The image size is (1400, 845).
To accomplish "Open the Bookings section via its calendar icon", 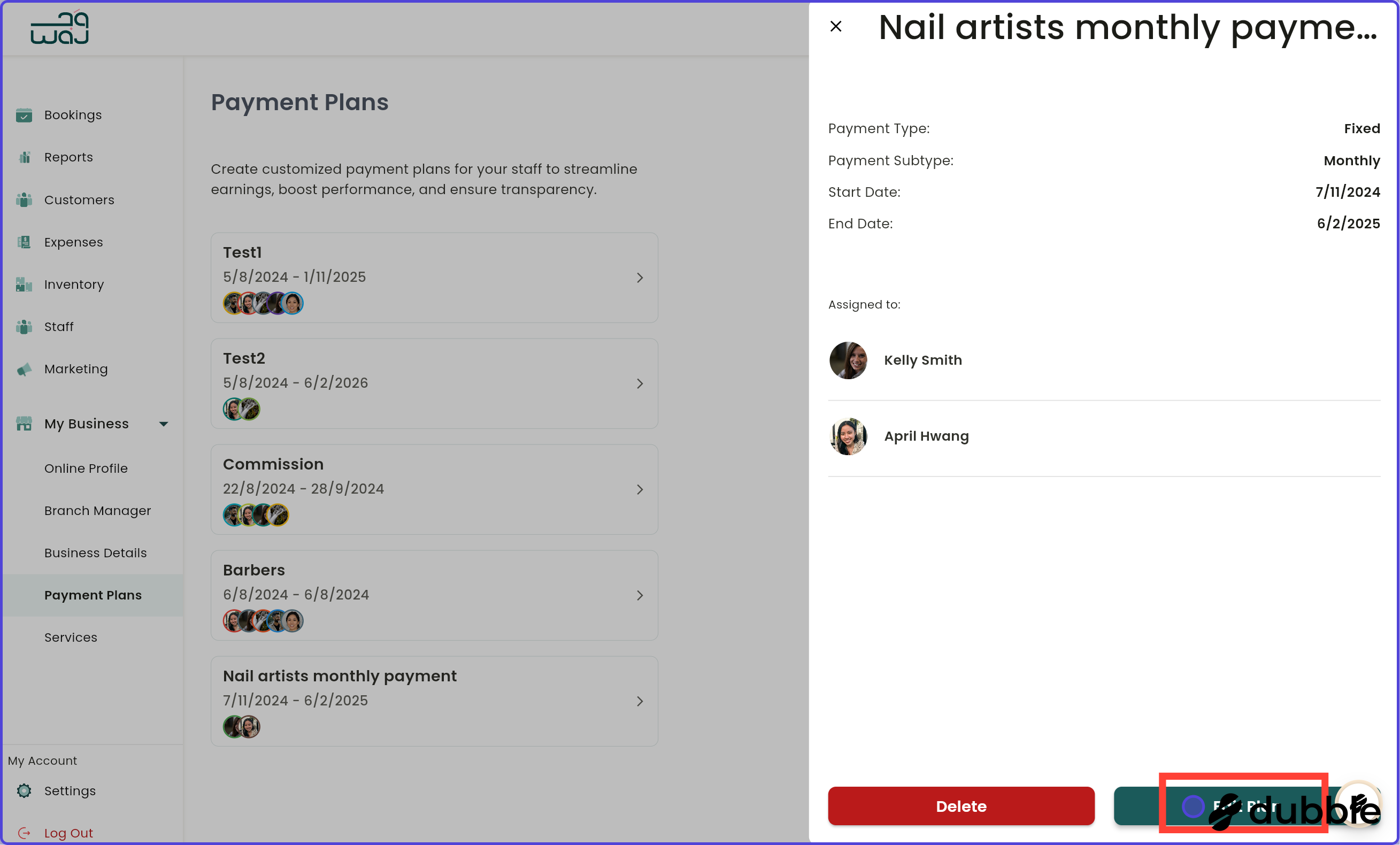I will click(x=24, y=115).
